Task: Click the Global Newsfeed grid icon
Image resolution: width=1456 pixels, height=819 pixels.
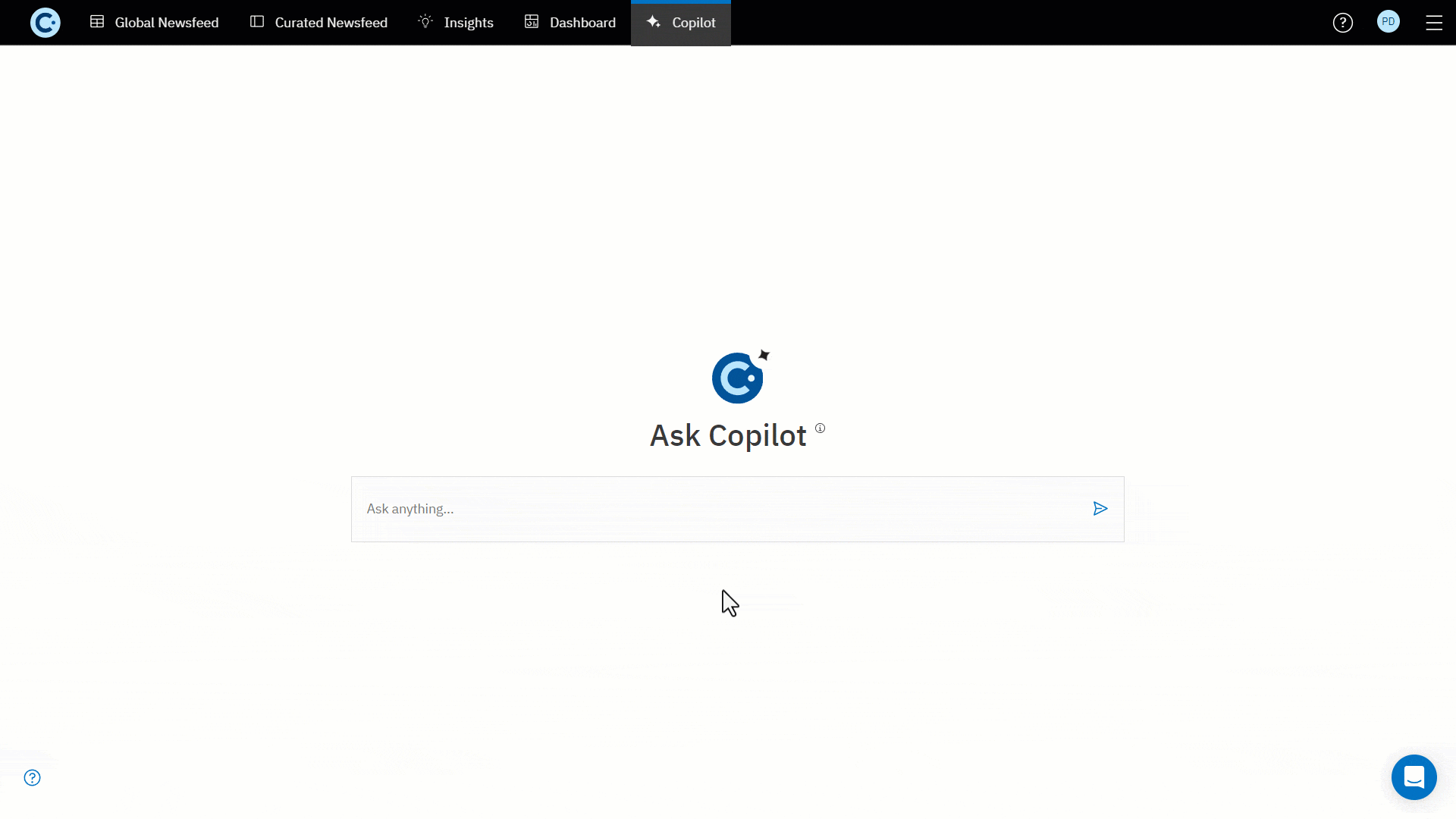Action: click(x=97, y=22)
